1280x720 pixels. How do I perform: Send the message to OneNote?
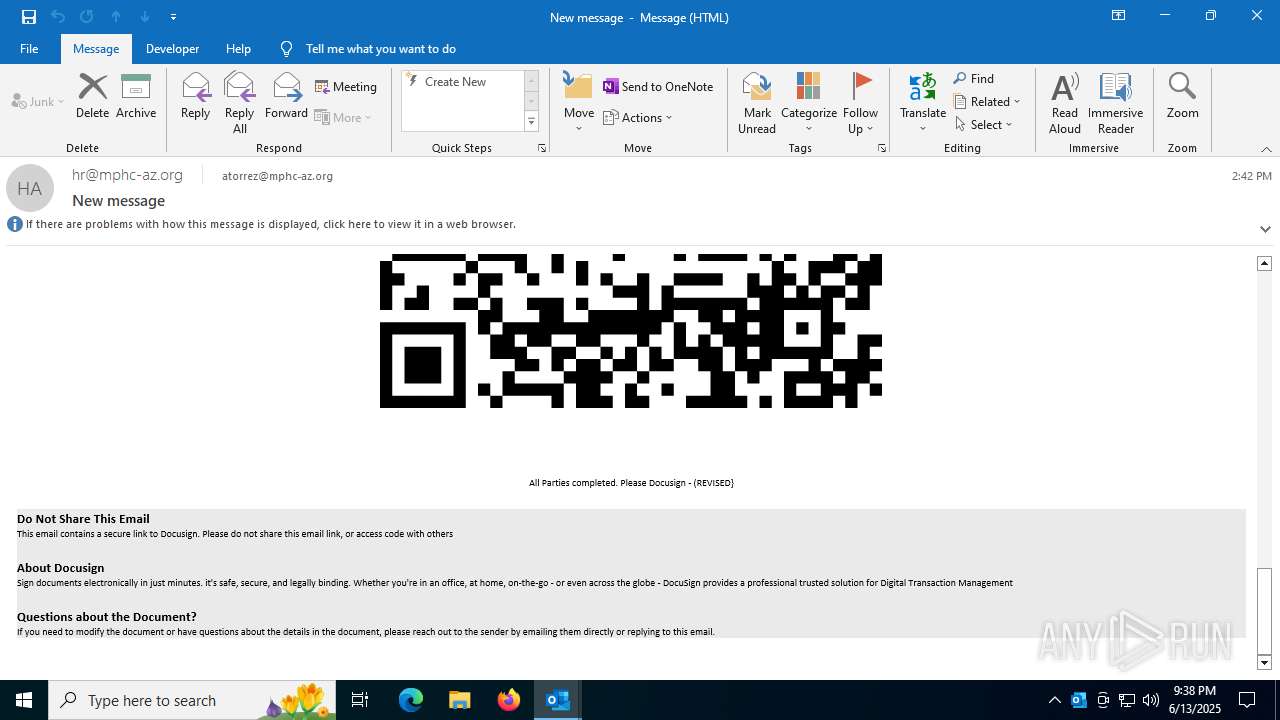pyautogui.click(x=658, y=87)
